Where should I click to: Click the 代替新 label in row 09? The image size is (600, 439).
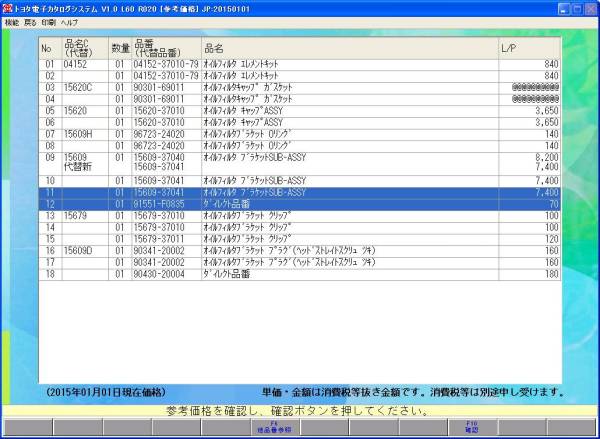point(78,167)
